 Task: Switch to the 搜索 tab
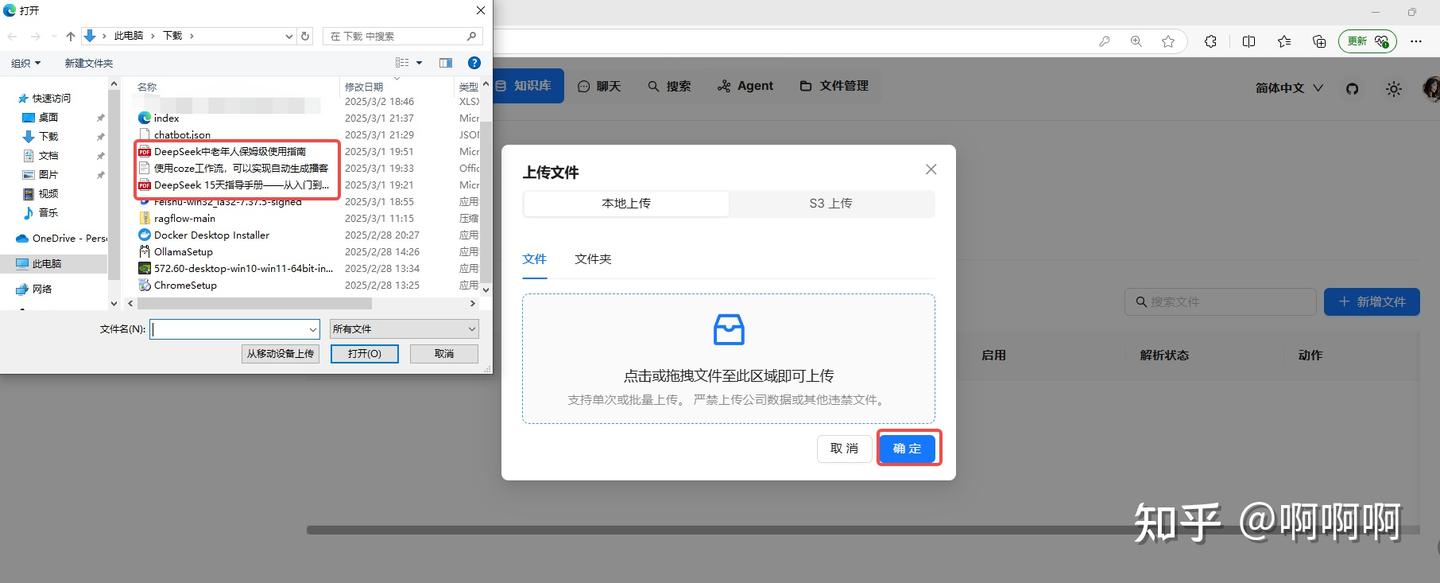click(x=669, y=86)
